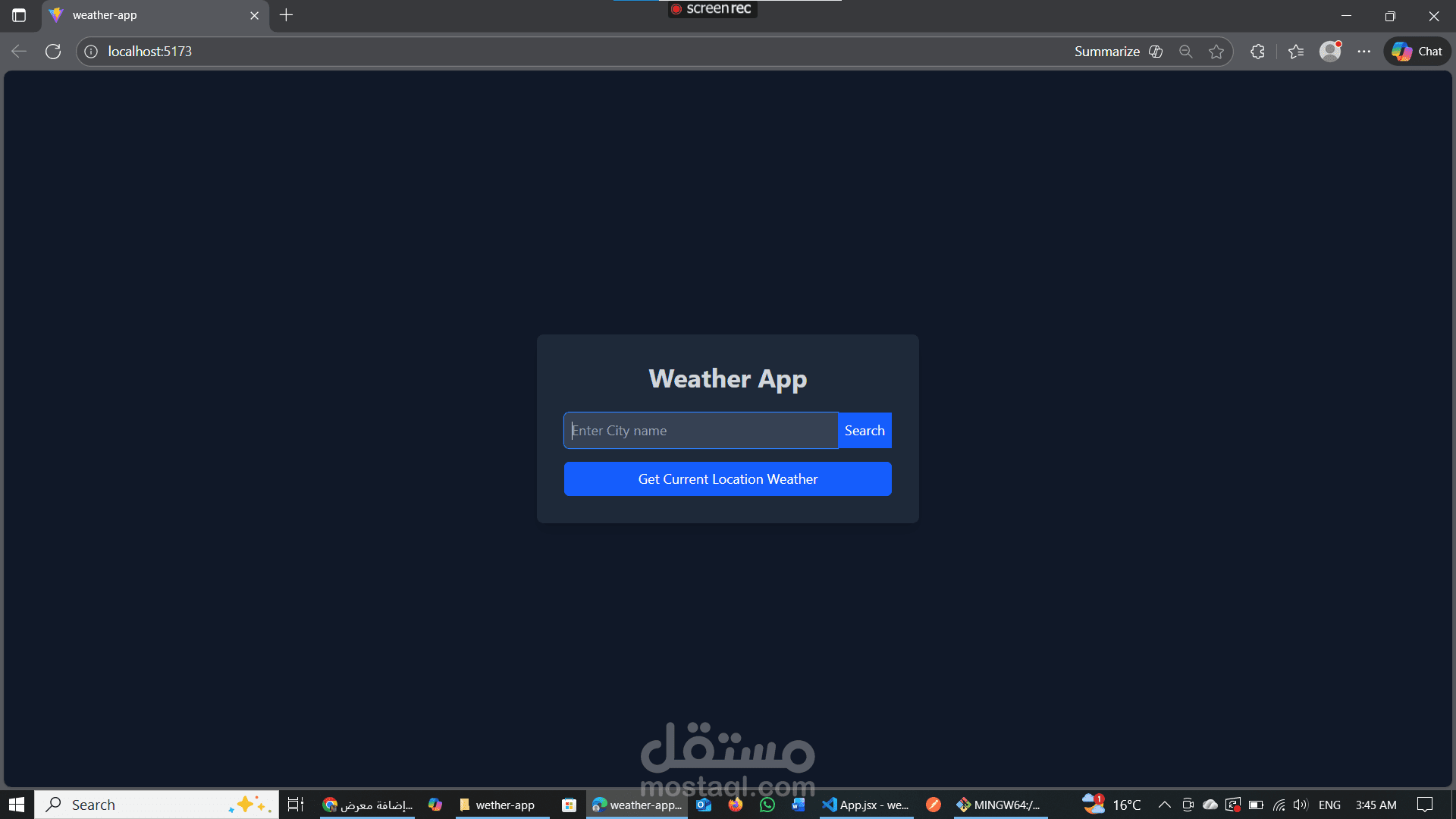Open the Copilot icon next to Summarize
The height and width of the screenshot is (819, 1456).
click(1156, 51)
